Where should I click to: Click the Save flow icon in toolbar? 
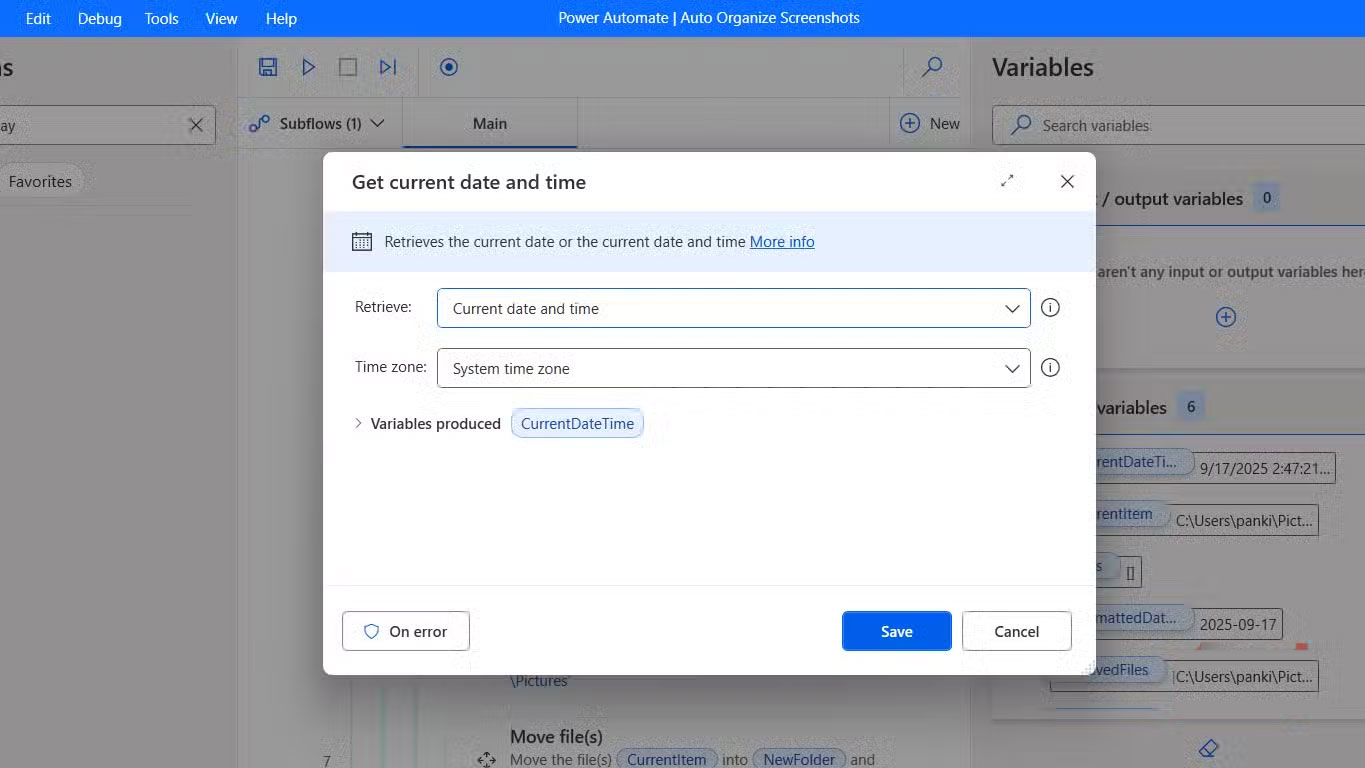click(x=267, y=67)
